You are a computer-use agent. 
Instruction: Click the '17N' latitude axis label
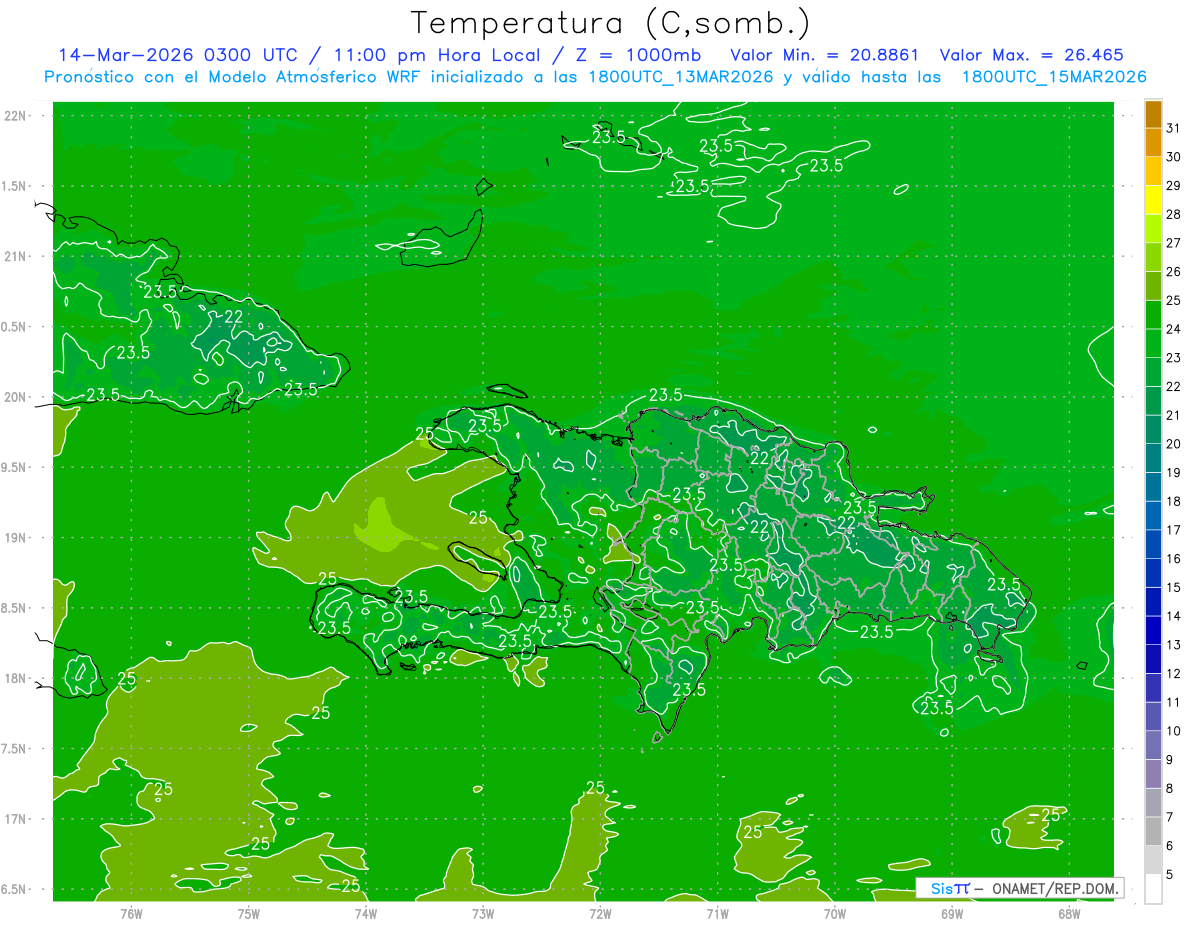pyautogui.click(x=16, y=820)
